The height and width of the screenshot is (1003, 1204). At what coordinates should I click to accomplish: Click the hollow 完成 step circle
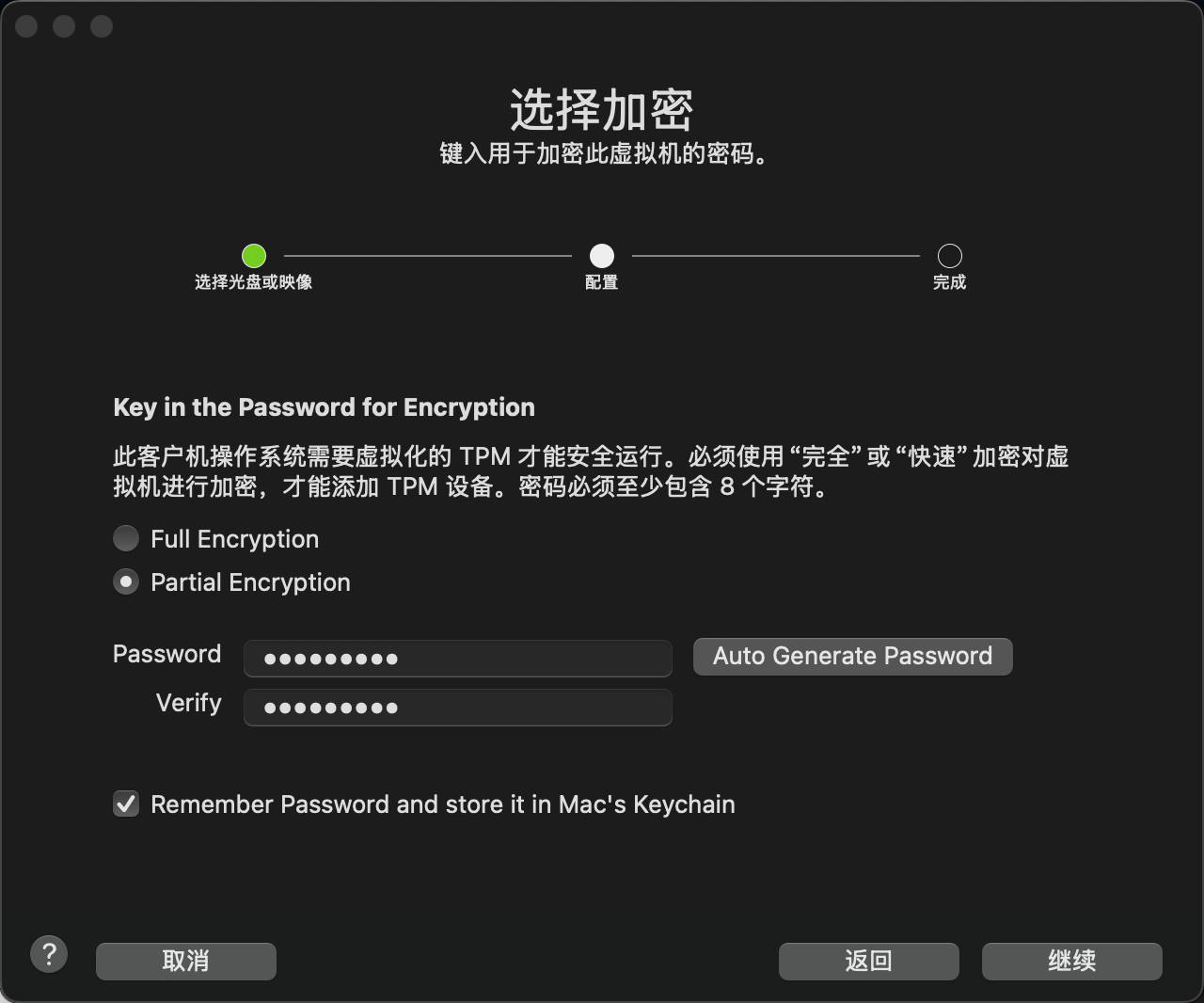[x=950, y=256]
